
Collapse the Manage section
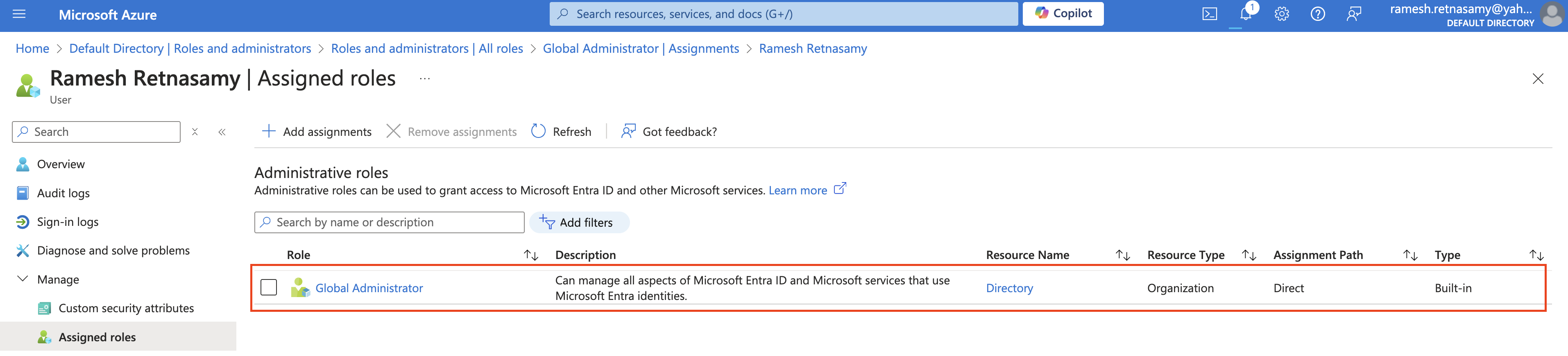click(x=23, y=279)
